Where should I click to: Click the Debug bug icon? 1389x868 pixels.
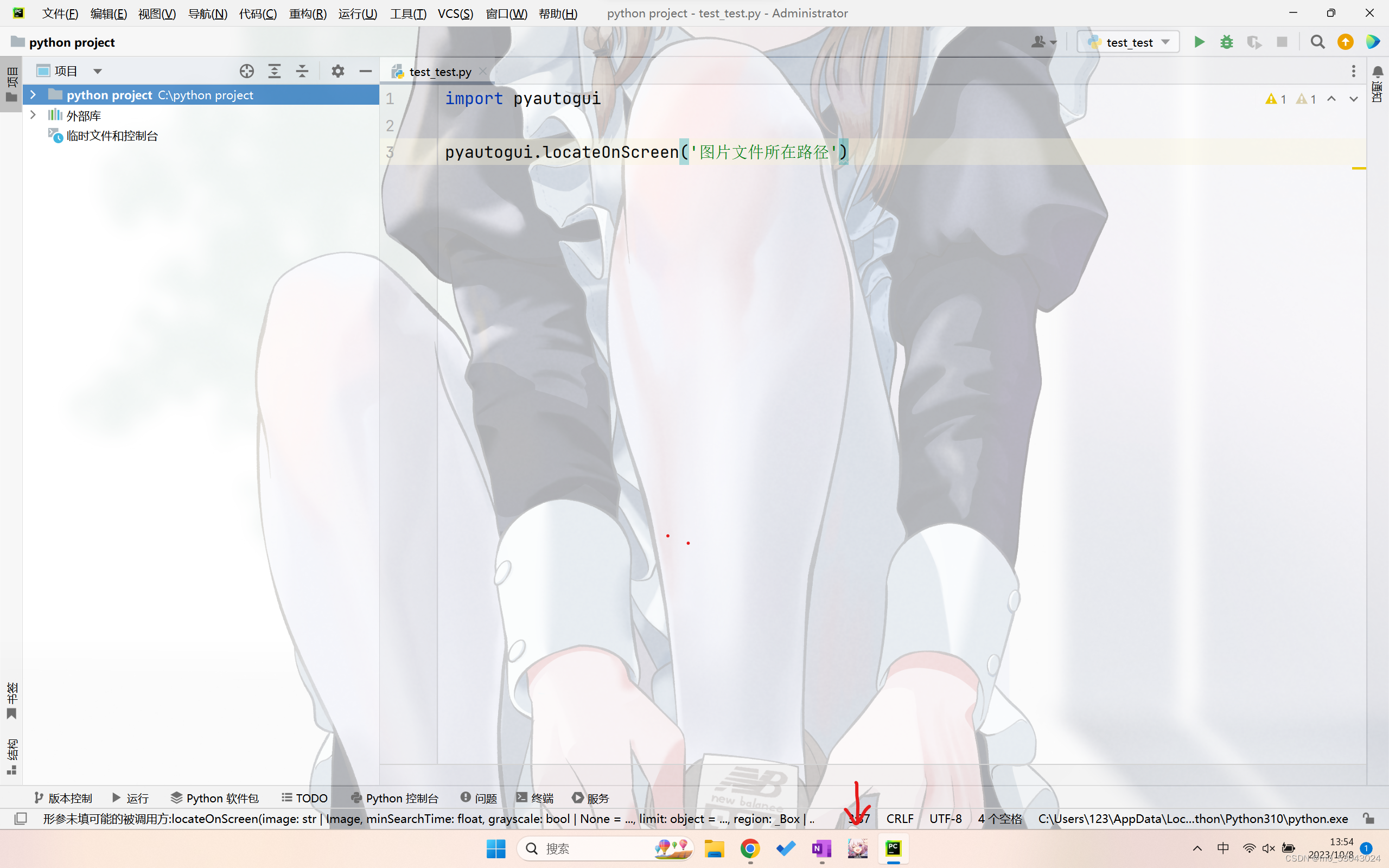tap(1227, 42)
